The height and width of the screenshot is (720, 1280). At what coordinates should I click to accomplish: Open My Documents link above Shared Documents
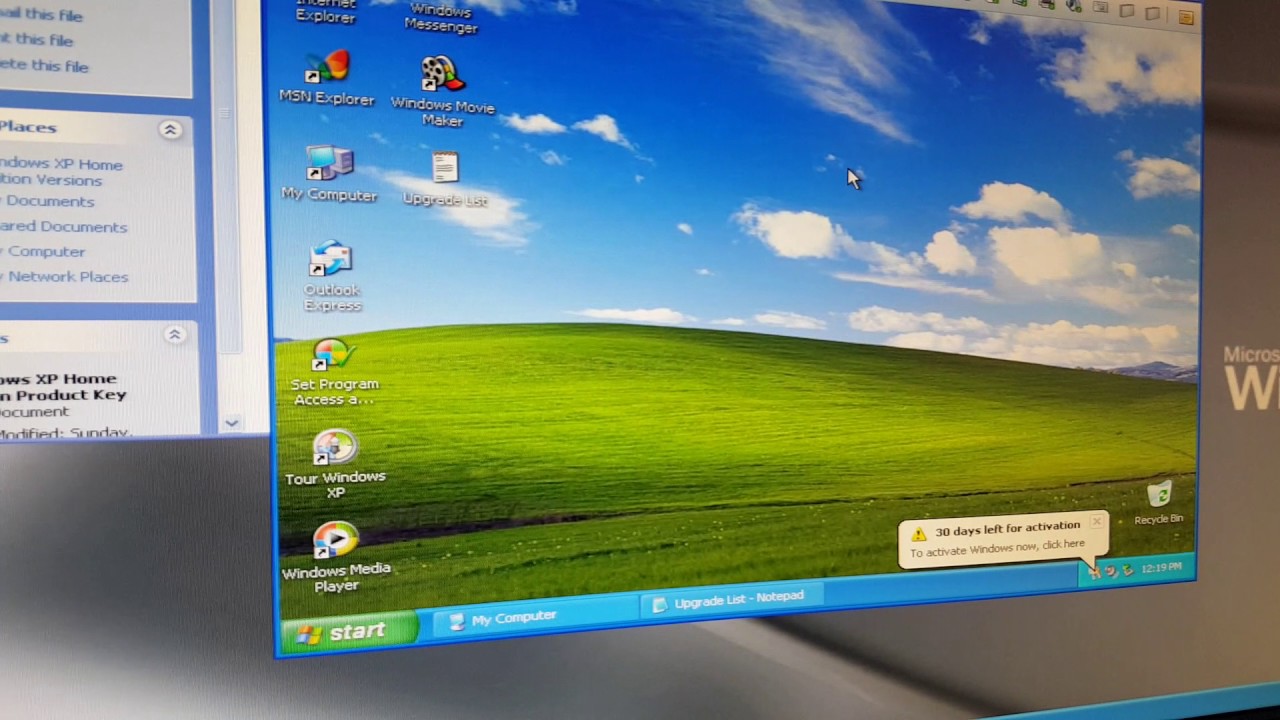click(47, 201)
